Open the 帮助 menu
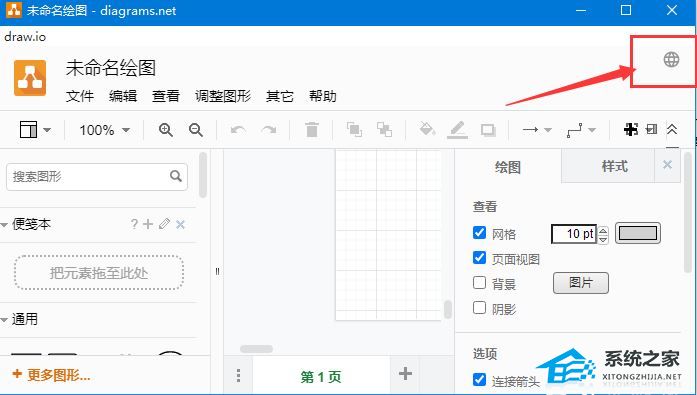The height and width of the screenshot is (395, 697). tap(323, 96)
